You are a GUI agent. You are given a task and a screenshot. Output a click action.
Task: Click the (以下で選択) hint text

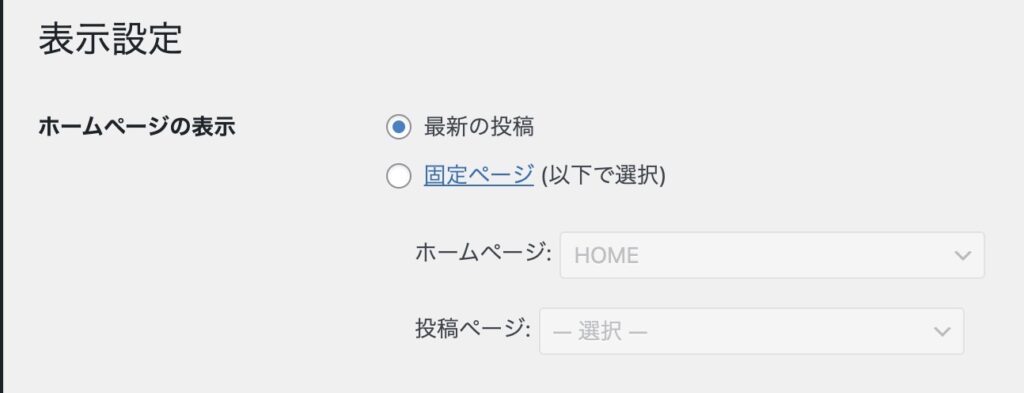pyautogui.click(x=603, y=176)
